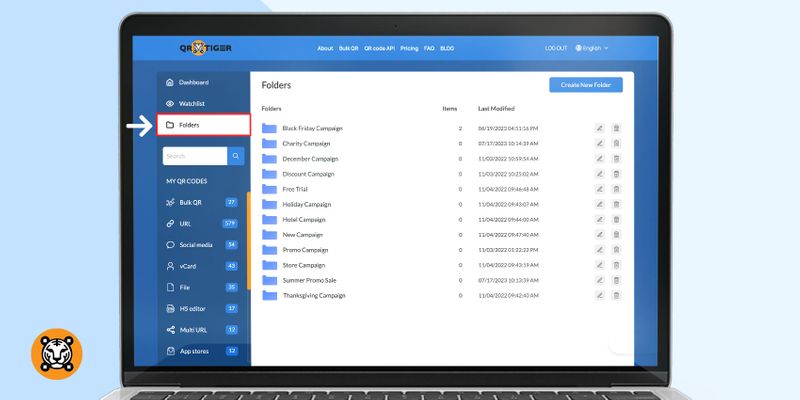The height and width of the screenshot is (400, 800).
Task: Open Multi URL QR codes category
Action: [202, 330]
